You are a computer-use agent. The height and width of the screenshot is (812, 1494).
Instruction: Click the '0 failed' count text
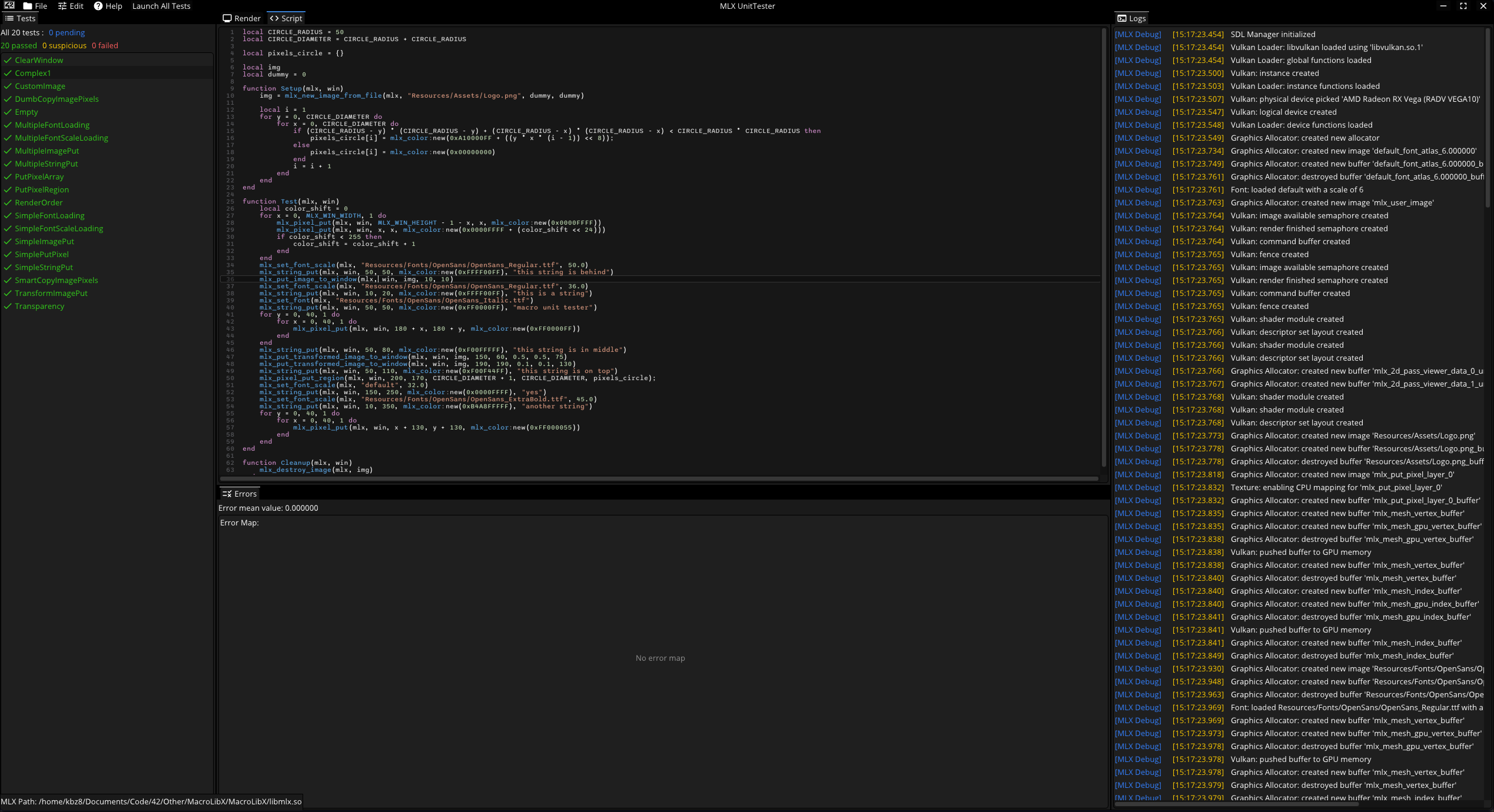(105, 45)
